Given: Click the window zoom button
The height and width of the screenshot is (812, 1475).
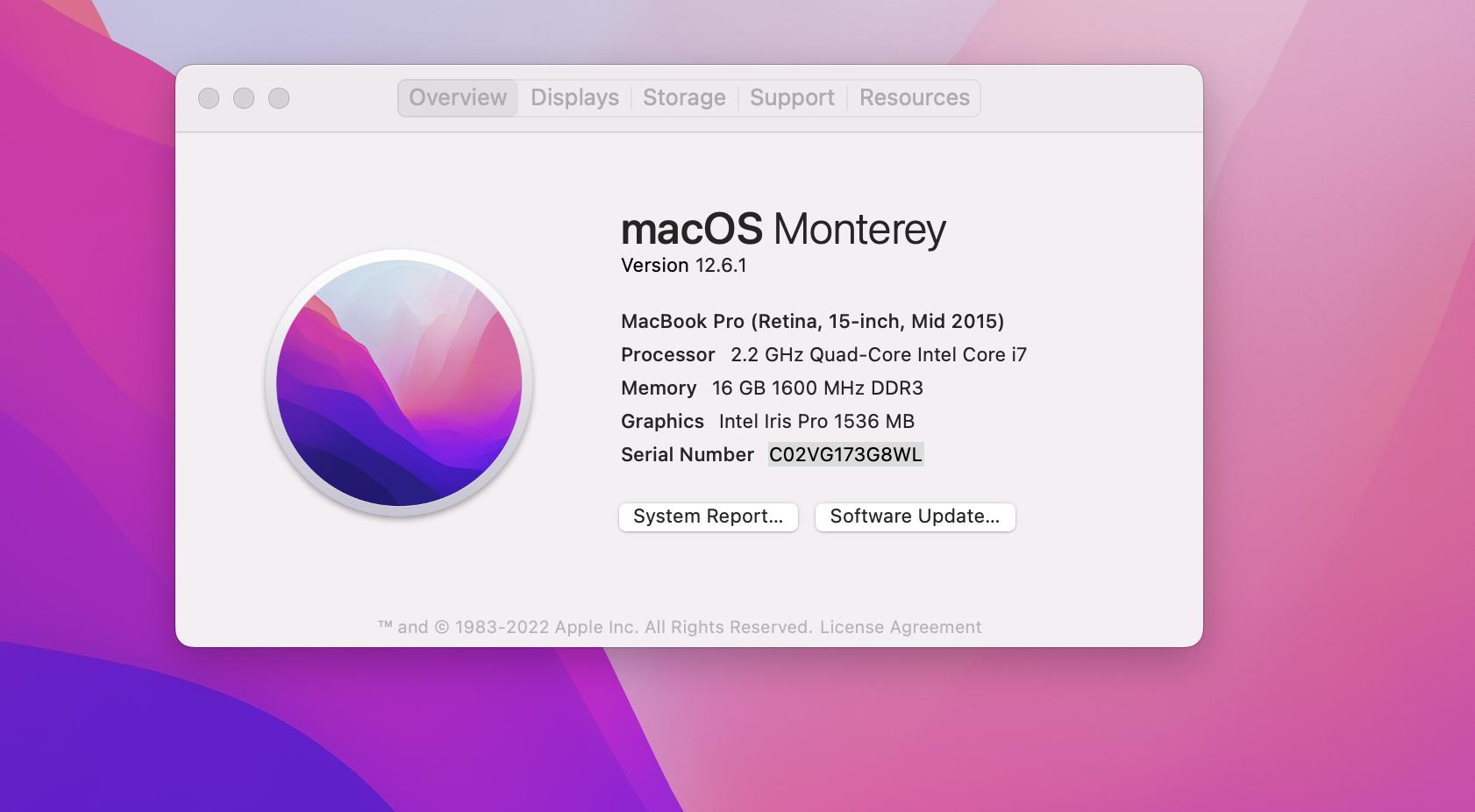Looking at the screenshot, I should pos(279,98).
